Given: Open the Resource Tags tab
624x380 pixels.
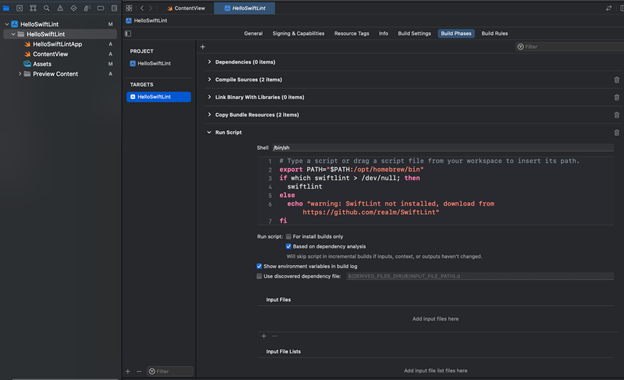Looking at the screenshot, I should (352, 33).
